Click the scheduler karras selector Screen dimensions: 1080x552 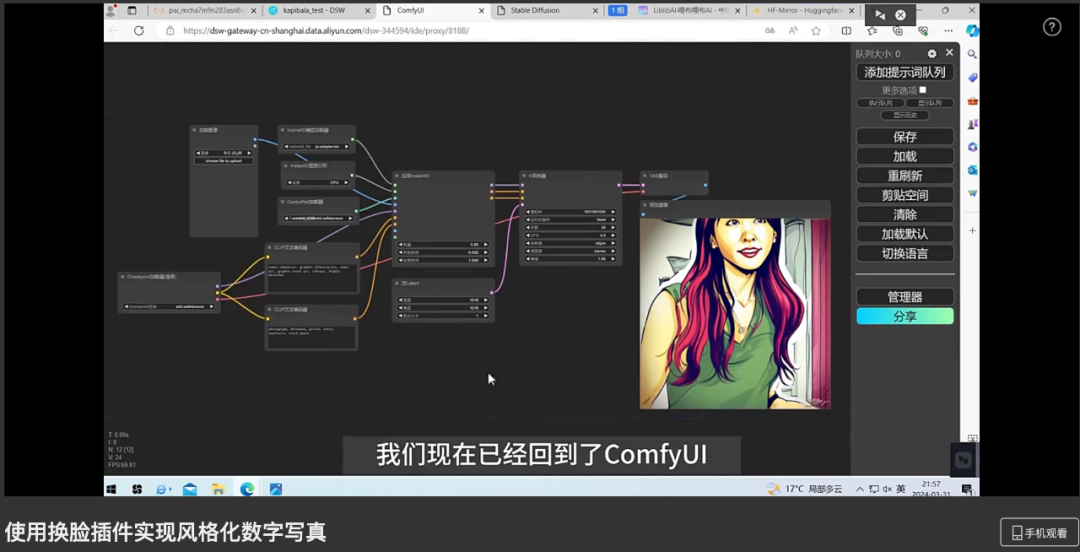pos(570,251)
